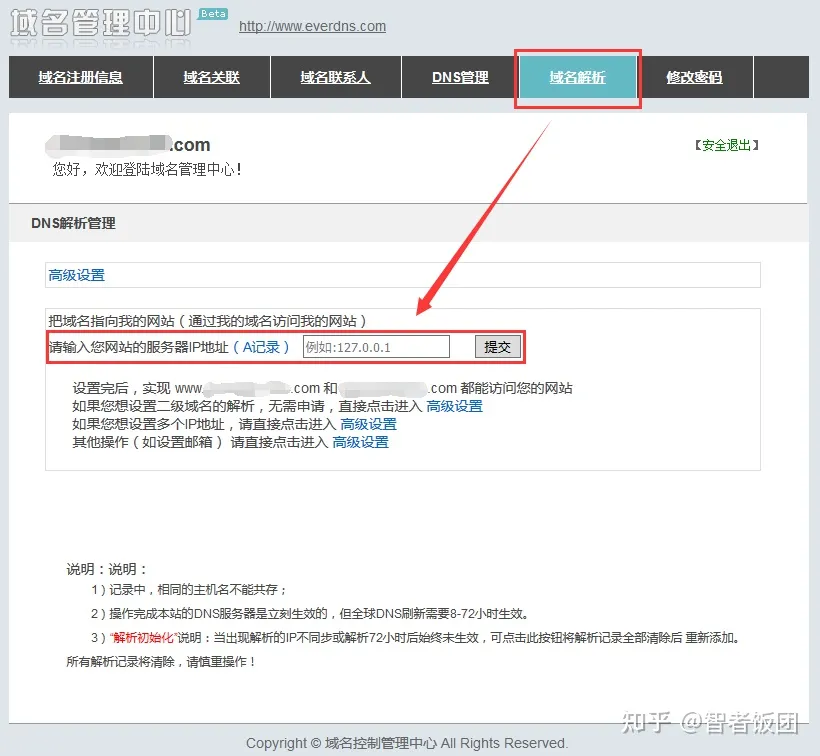Open the 修改密码 tab
Screen dimensions: 820x756
point(694,77)
